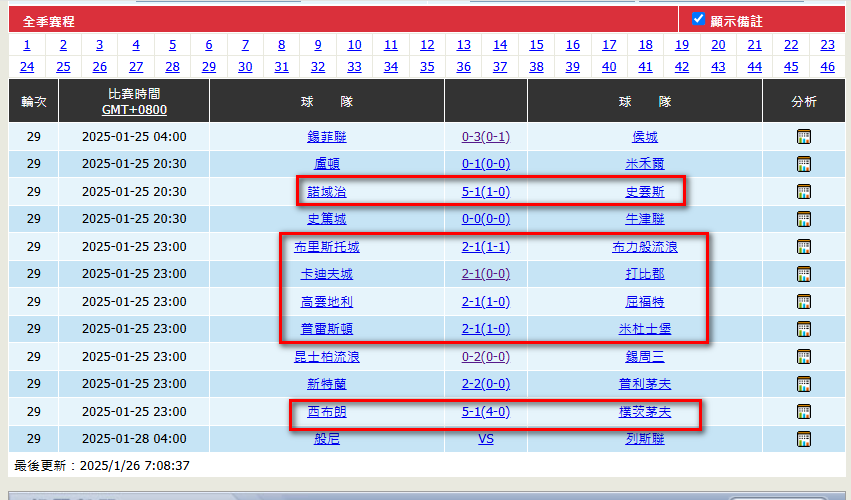Click the GMT+0800 timezone link
Viewport: 851px width, 500px height.
[134, 110]
